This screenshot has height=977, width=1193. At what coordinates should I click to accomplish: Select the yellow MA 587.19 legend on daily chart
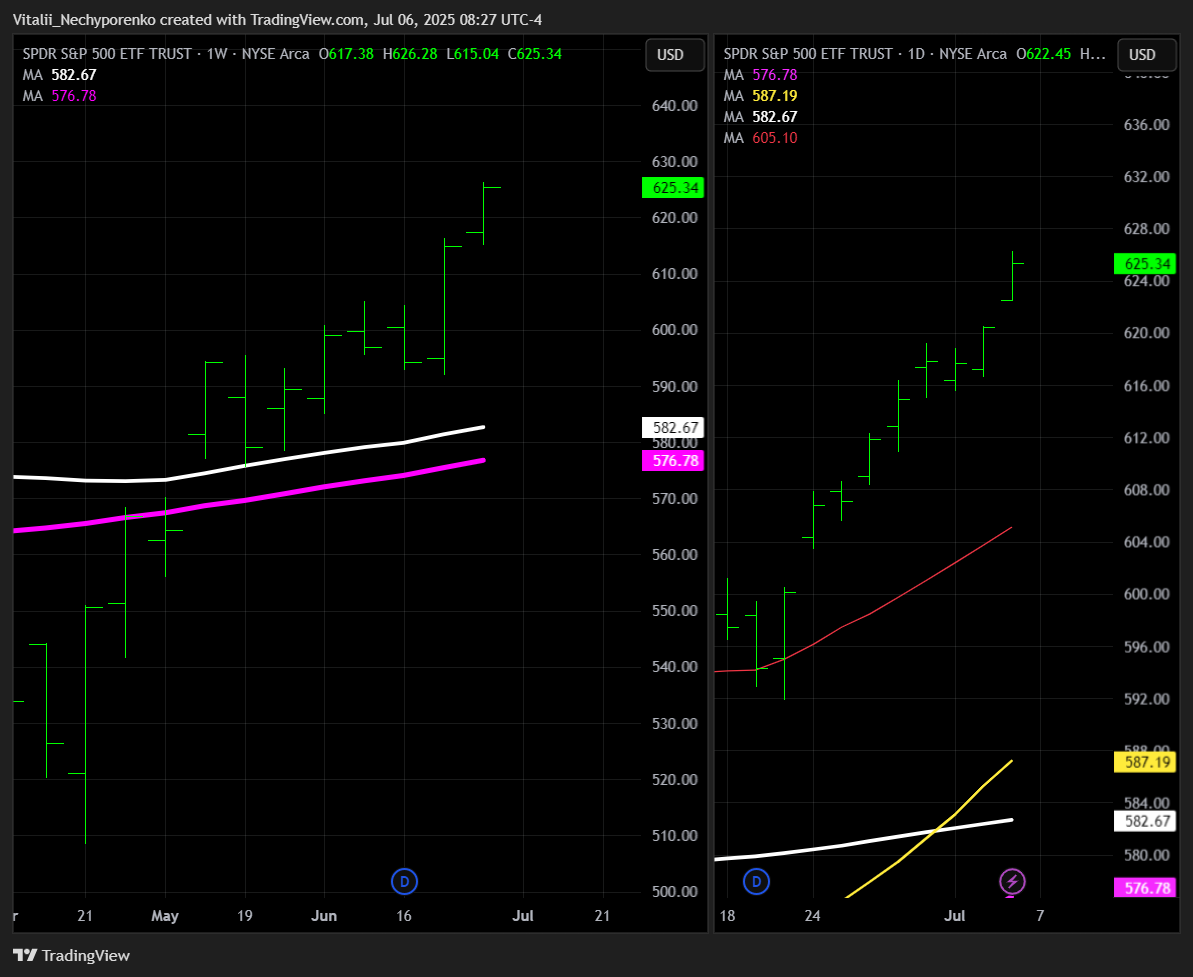pos(760,96)
